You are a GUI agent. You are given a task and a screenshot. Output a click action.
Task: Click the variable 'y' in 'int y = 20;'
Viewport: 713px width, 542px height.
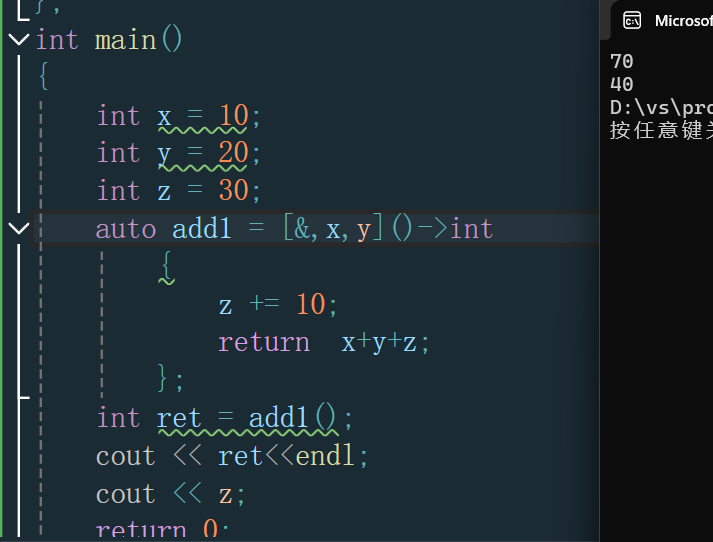tap(164, 156)
